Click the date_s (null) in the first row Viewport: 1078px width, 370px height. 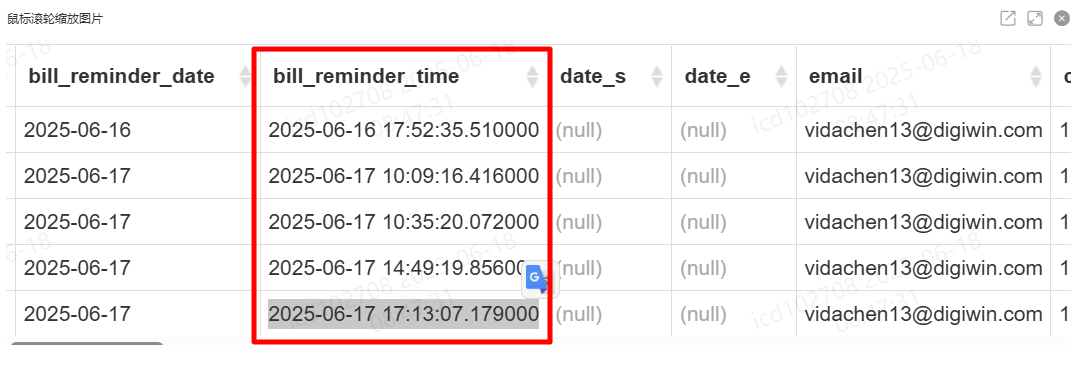tap(579, 130)
